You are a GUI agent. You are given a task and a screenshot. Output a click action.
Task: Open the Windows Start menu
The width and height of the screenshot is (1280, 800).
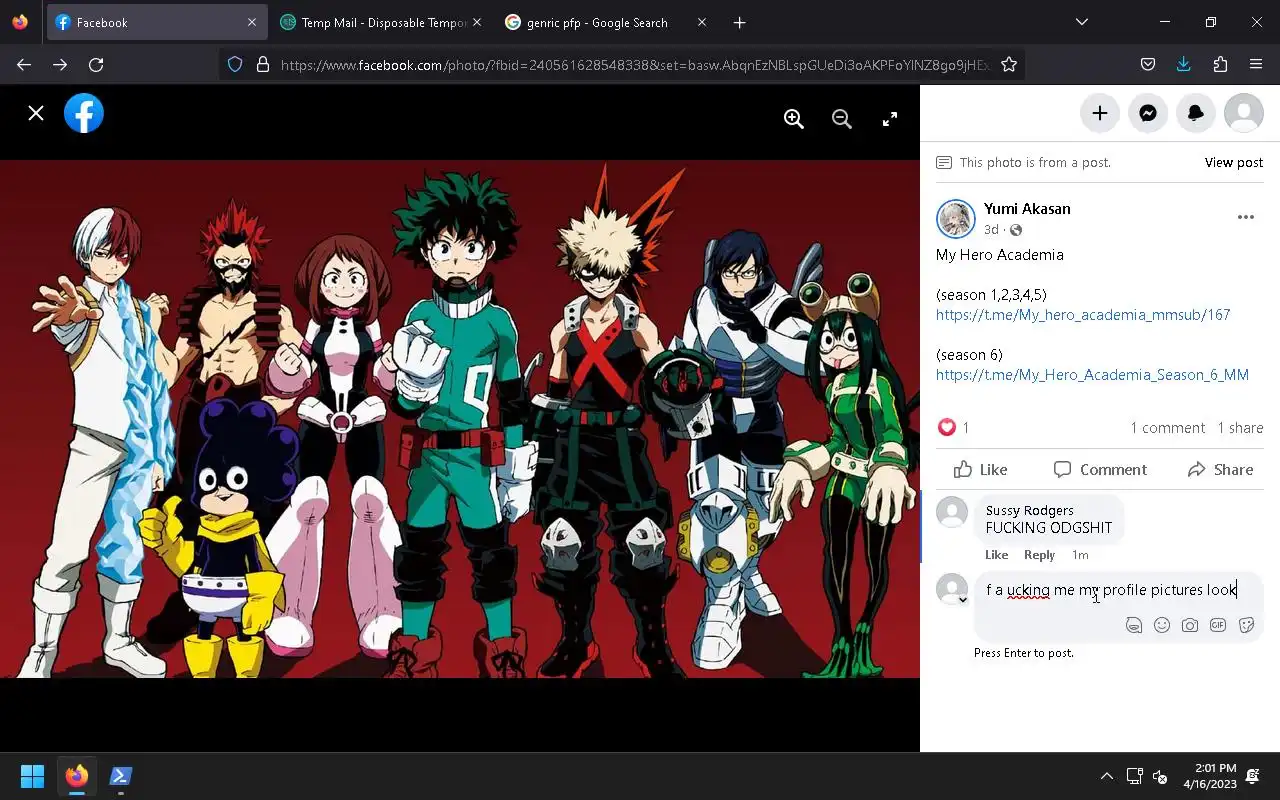click(x=32, y=776)
